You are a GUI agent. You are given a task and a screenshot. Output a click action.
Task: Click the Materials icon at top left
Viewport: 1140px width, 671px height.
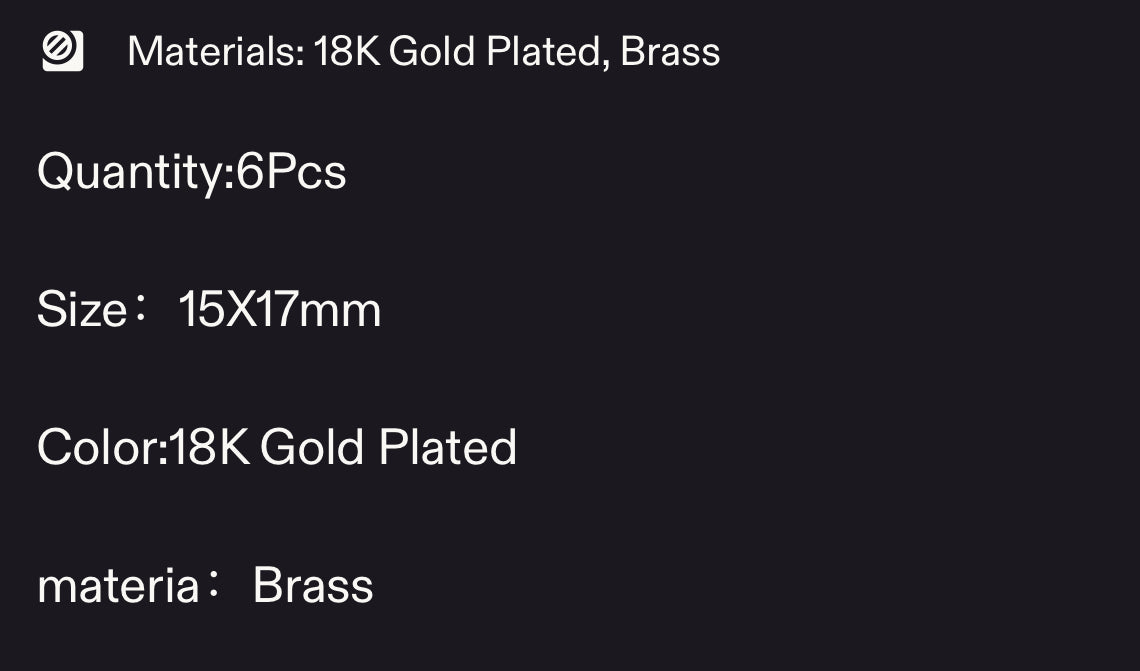62,51
